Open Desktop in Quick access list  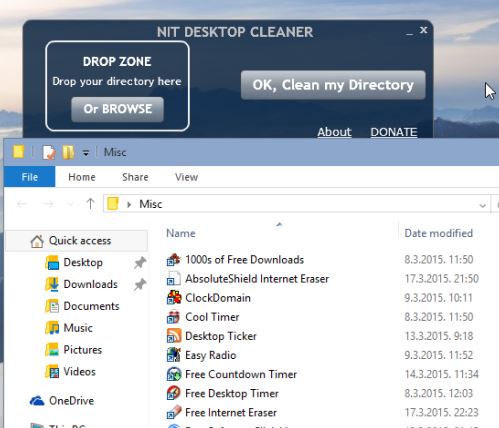83,263
